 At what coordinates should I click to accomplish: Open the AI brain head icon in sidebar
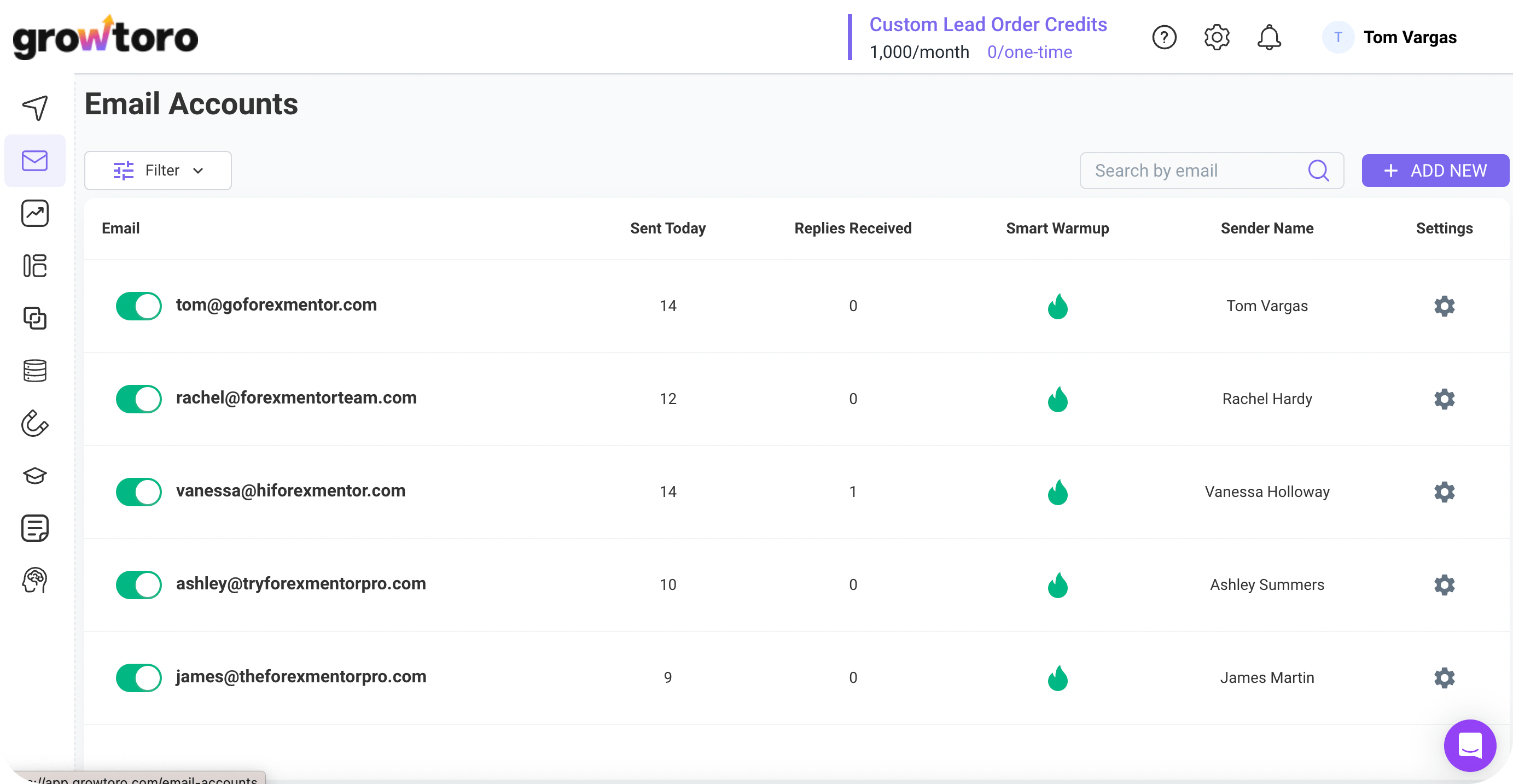coord(34,580)
